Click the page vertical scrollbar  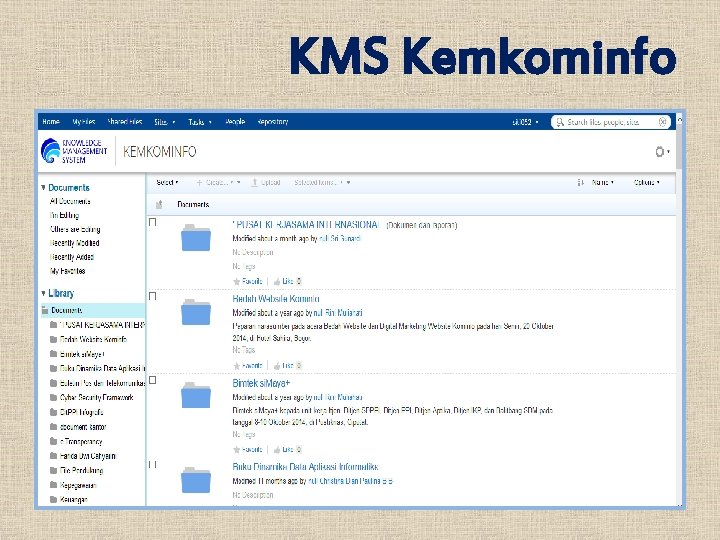click(x=679, y=147)
